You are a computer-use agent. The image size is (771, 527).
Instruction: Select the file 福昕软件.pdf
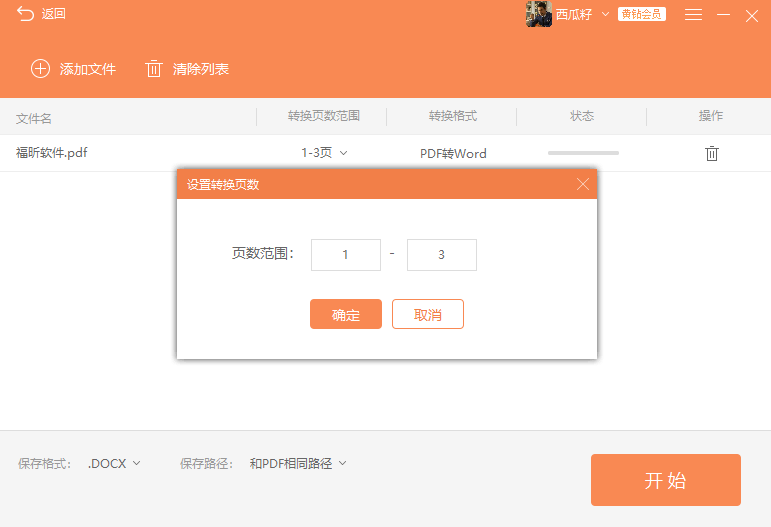(52, 153)
